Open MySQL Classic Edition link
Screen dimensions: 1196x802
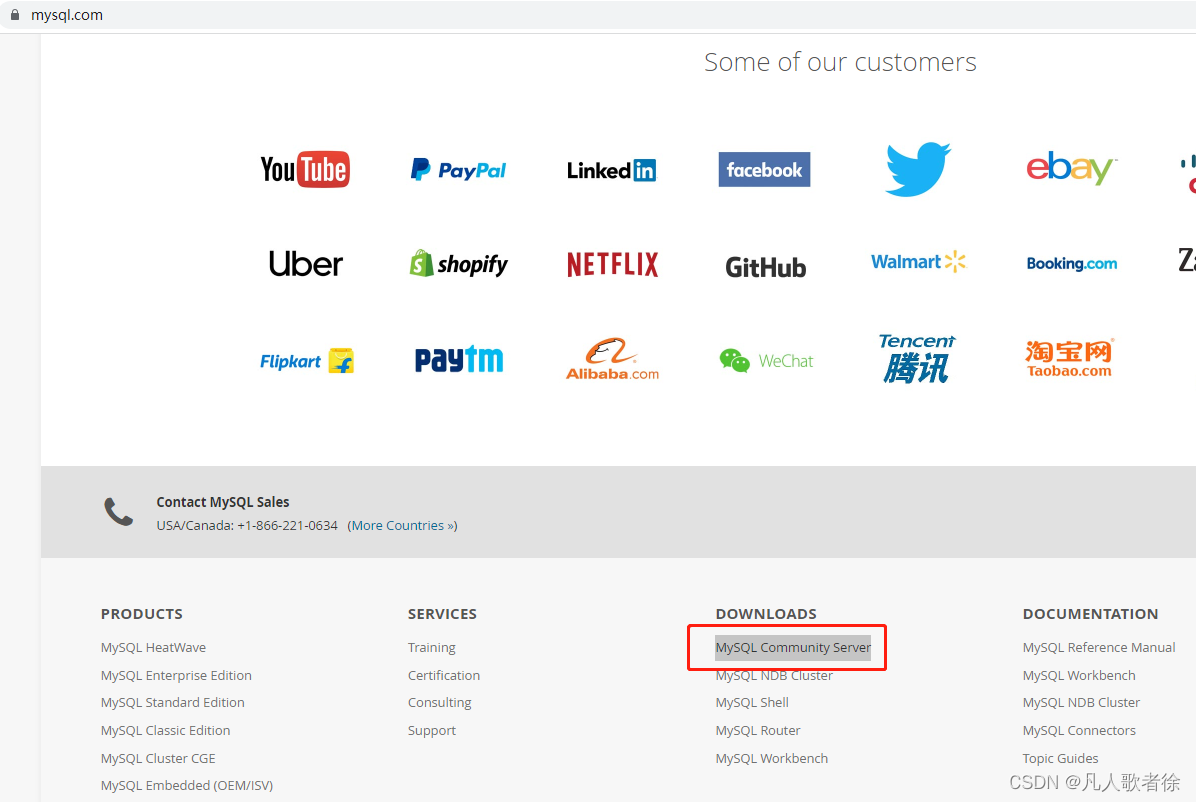(166, 730)
